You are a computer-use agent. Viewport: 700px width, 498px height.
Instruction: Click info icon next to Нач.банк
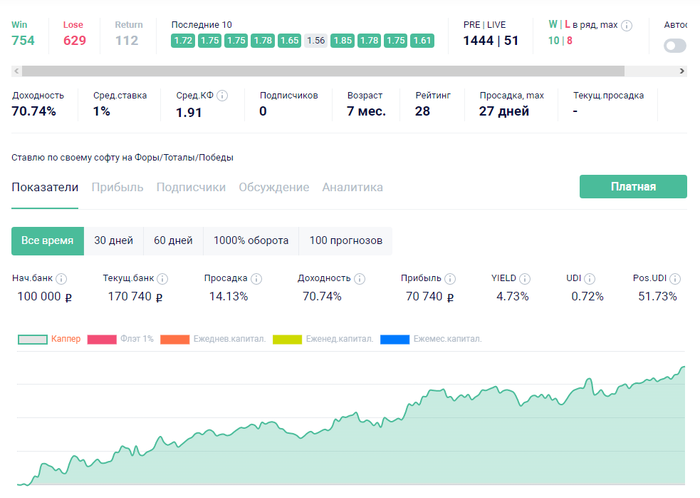pos(62,278)
